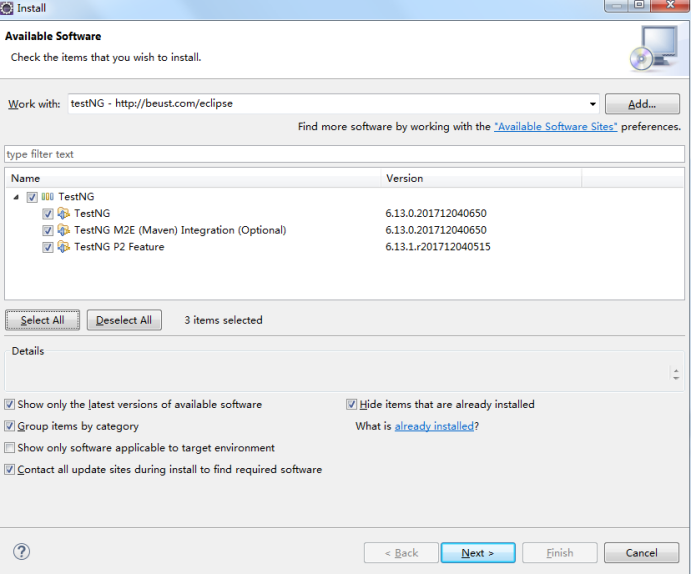Click the type filter text field
Screen dimensions: 692x575
tap(344, 154)
